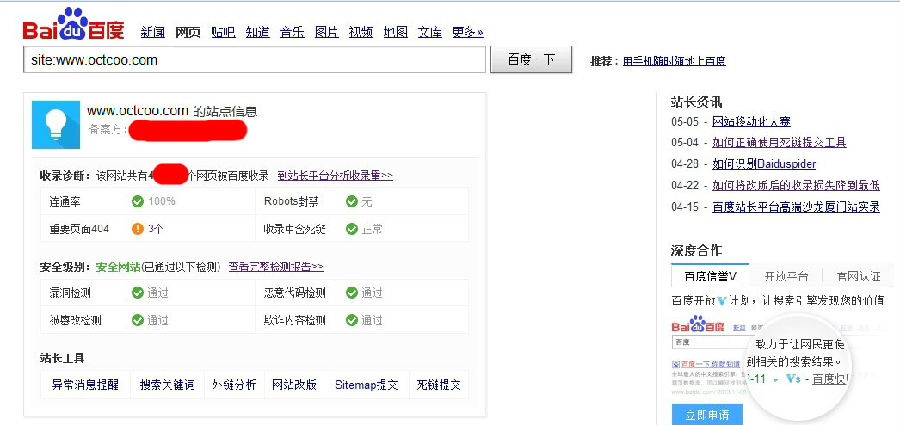Screen dimensions: 900x425
Task: Open the 搜索关键词 webmaster tool
Action: point(167,385)
